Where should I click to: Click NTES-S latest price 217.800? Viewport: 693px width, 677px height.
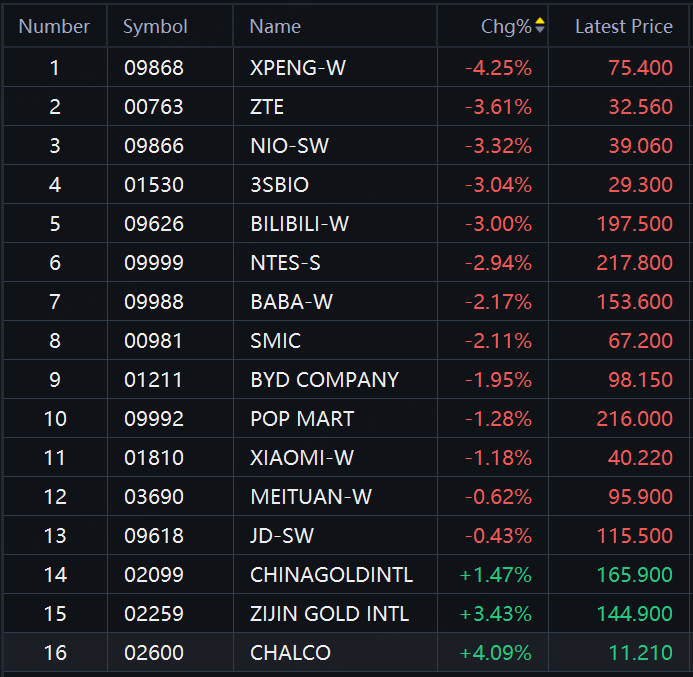coord(640,263)
